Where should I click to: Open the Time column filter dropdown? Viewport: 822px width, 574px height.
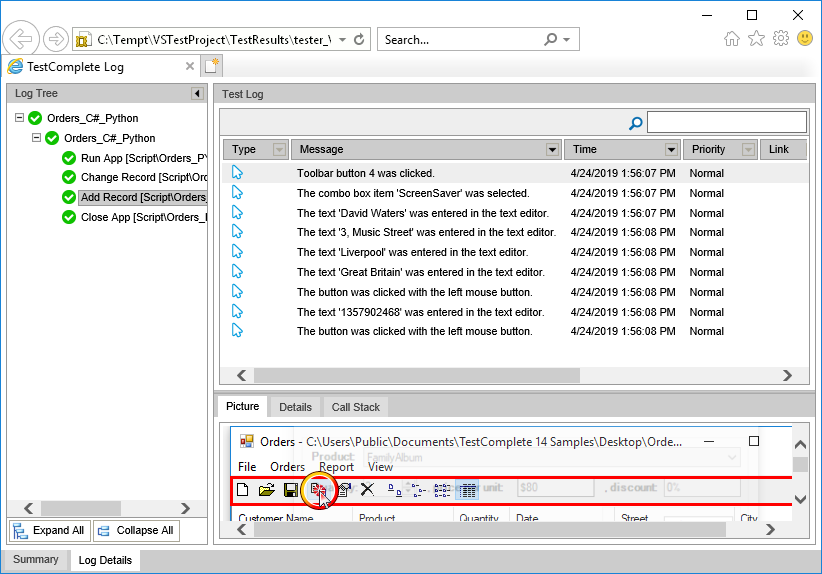[671, 149]
